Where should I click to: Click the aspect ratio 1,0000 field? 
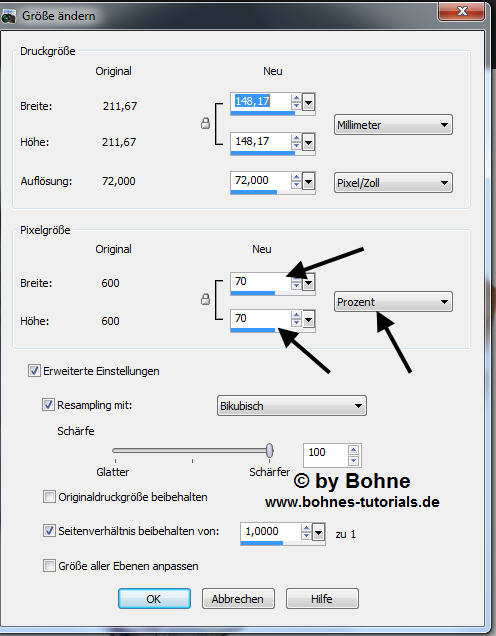[271, 531]
